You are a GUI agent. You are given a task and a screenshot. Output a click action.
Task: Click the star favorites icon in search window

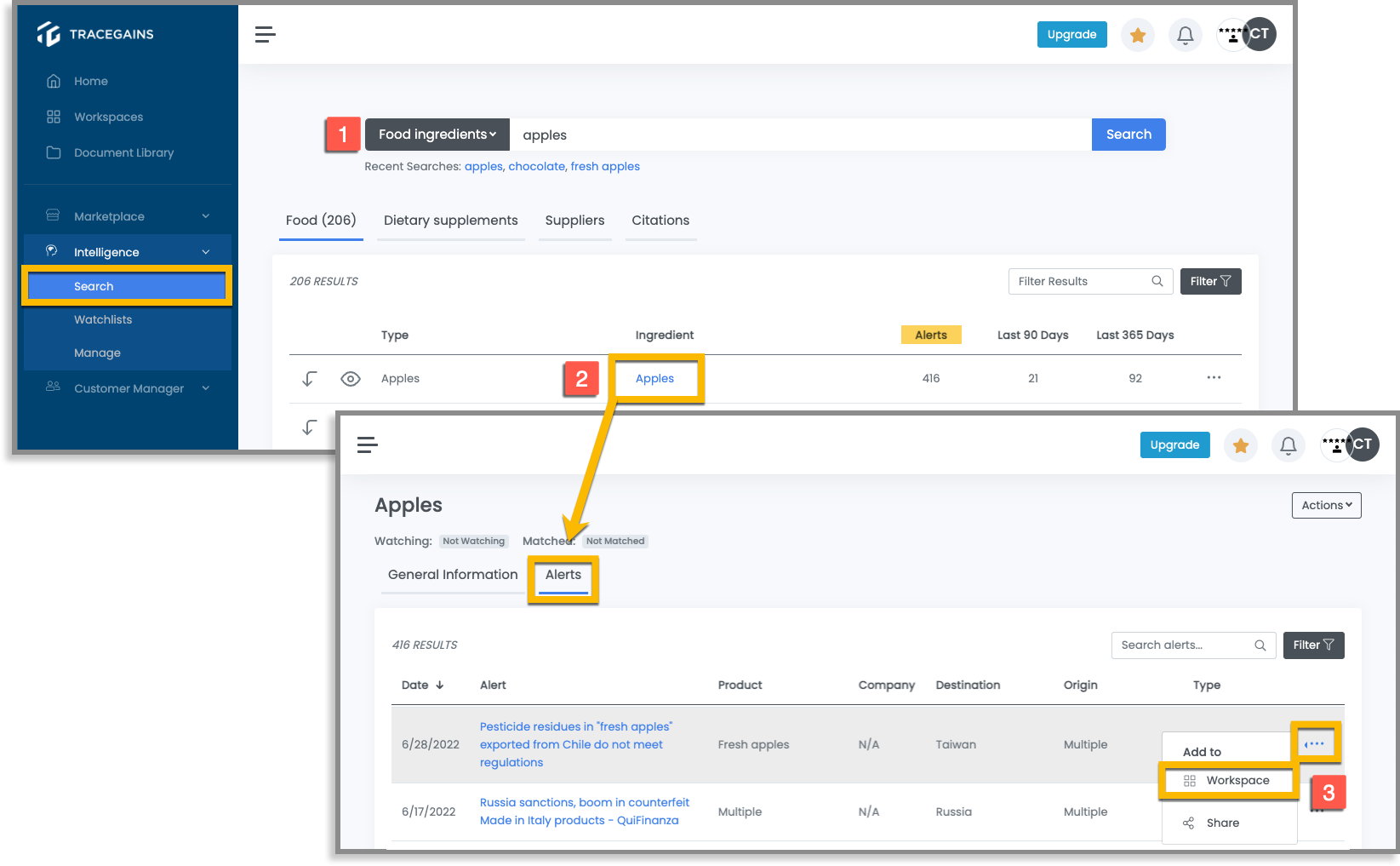(1138, 35)
